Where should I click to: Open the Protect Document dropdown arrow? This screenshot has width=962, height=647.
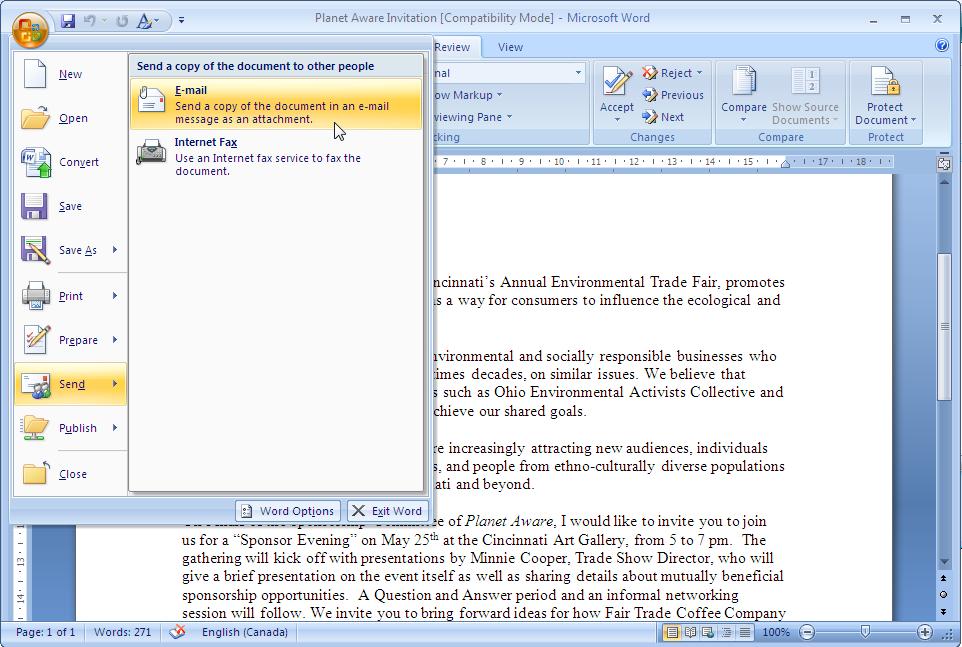(914, 121)
